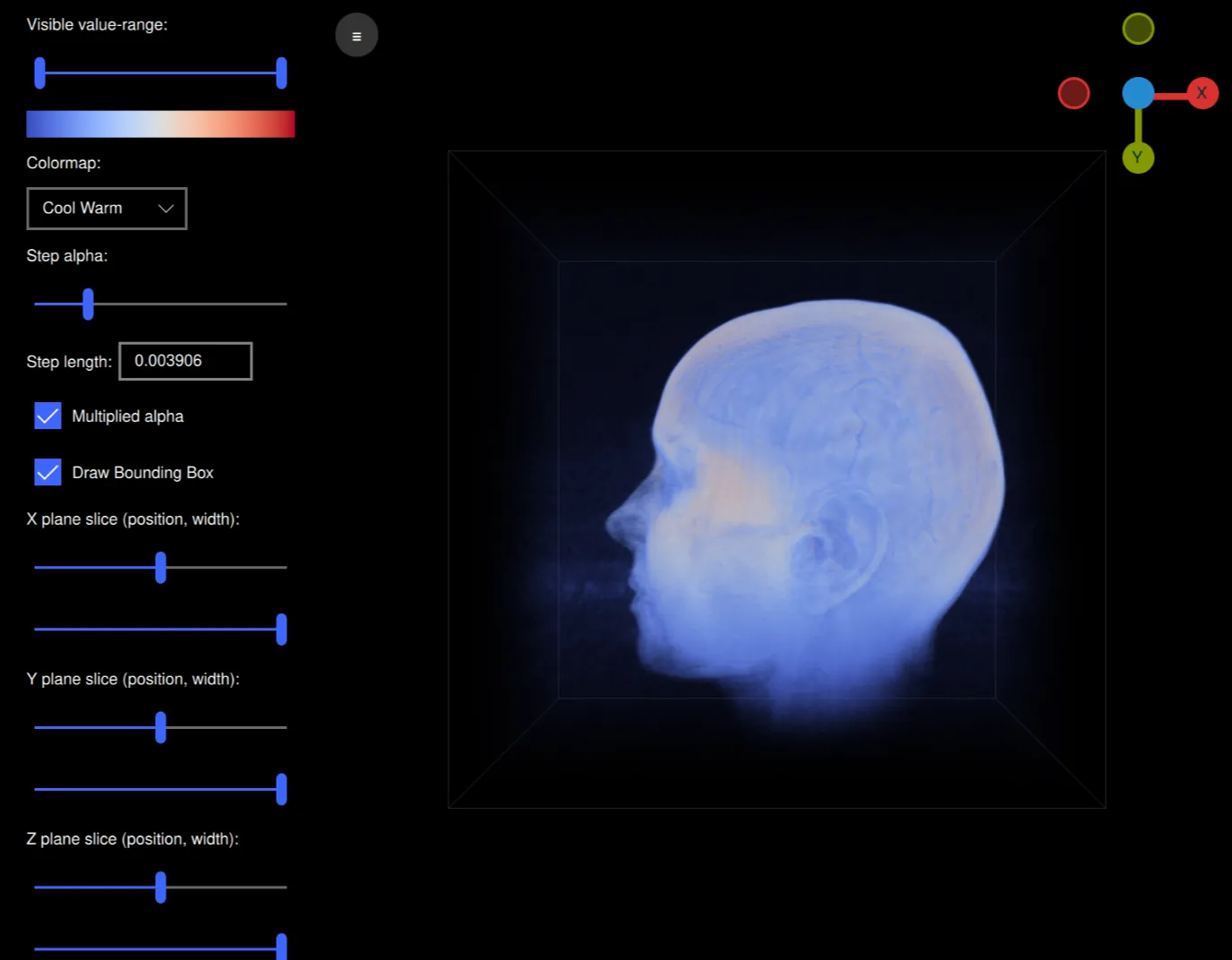Click the left handle of visible value-range

pos(39,73)
